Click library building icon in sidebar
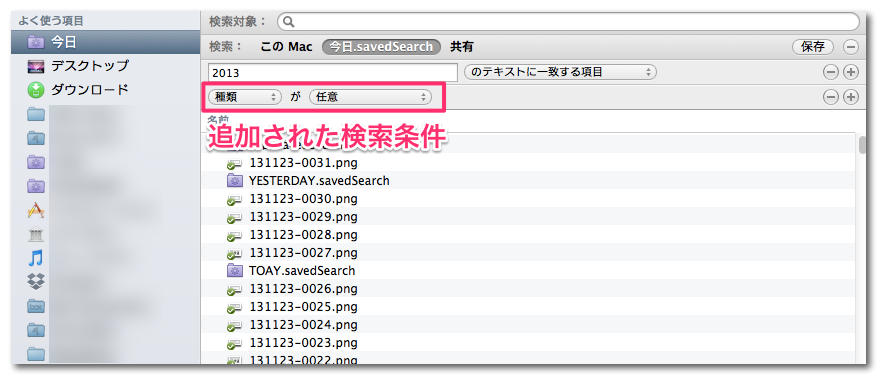The image size is (877, 375). (36, 235)
